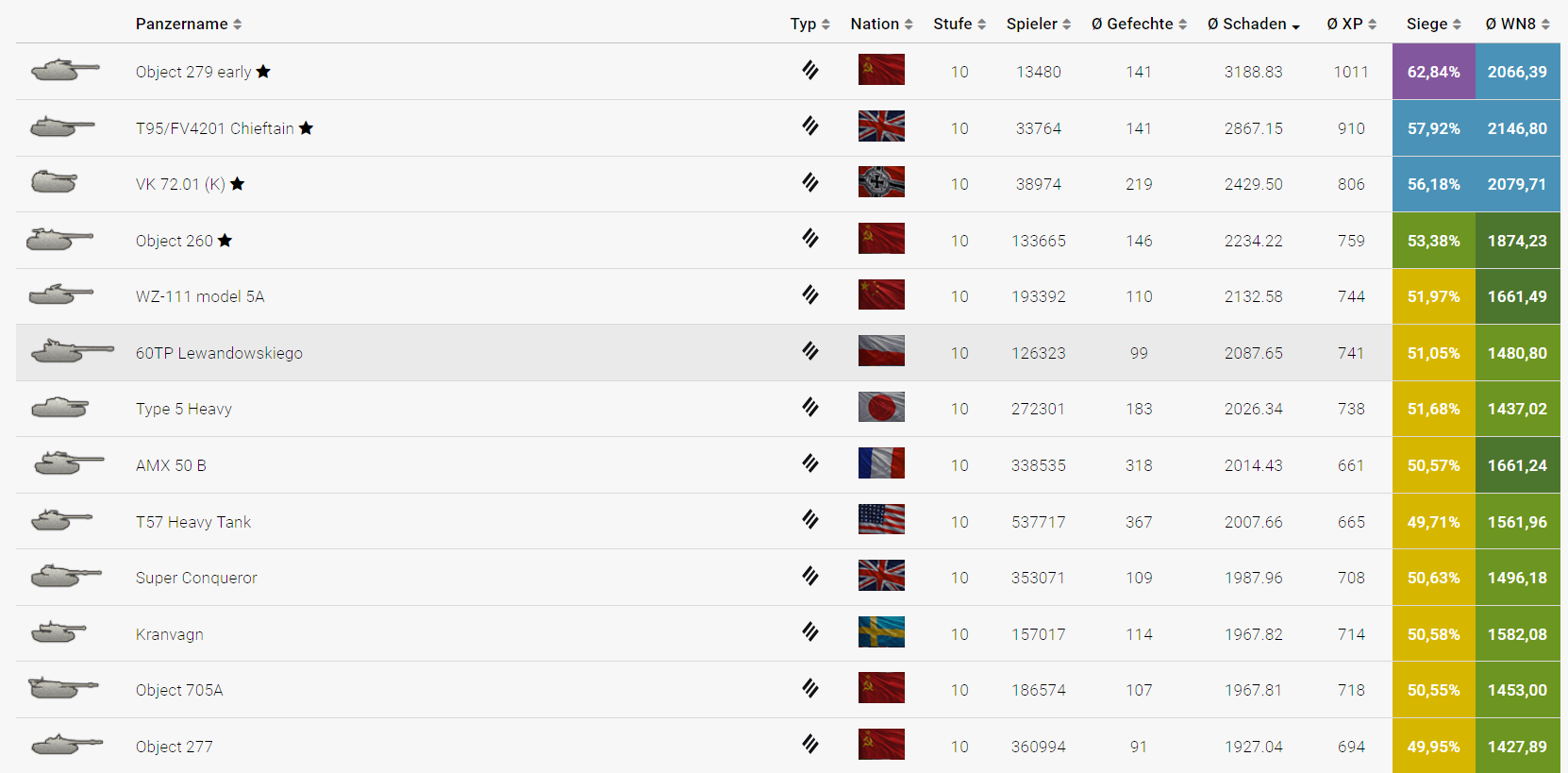Click the Japanese flag in Type 5 Heavy row
Image resolution: width=1568 pixels, height=773 pixels.
(881, 407)
